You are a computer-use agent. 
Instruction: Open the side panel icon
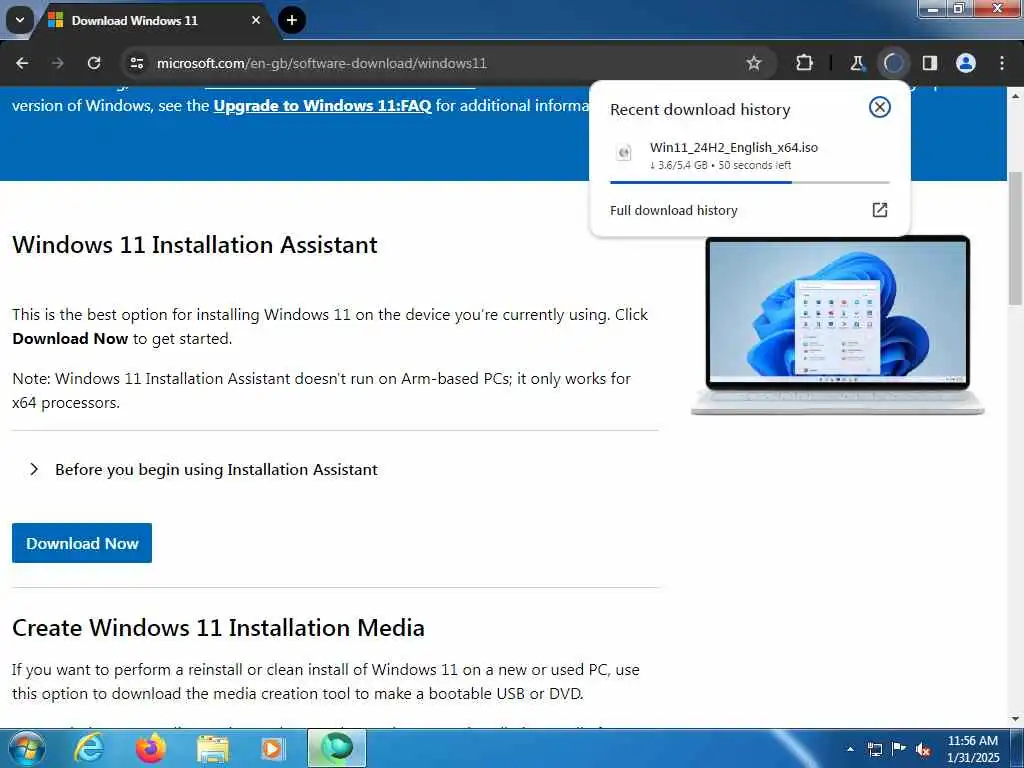930,63
